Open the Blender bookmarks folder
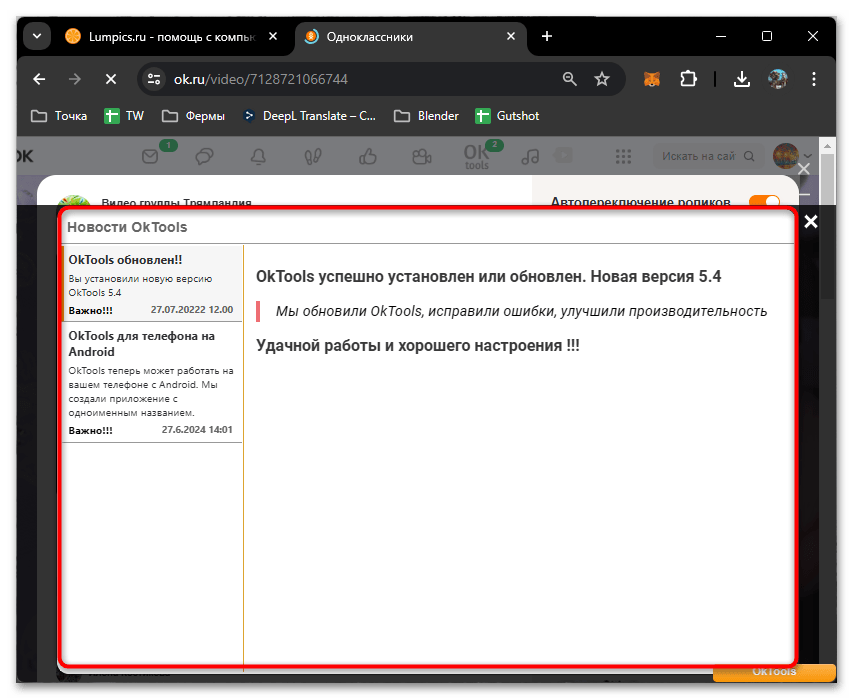This screenshot has width=853, height=699. pyautogui.click(x=425, y=115)
